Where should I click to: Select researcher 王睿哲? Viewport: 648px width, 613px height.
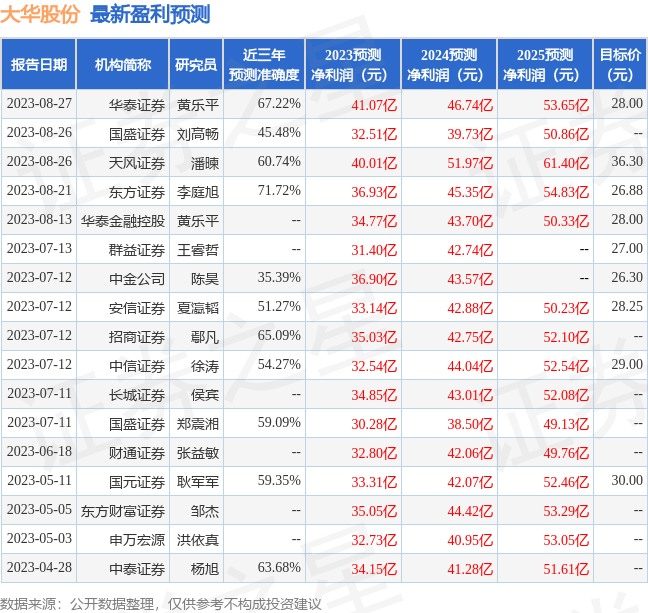[x=198, y=250]
